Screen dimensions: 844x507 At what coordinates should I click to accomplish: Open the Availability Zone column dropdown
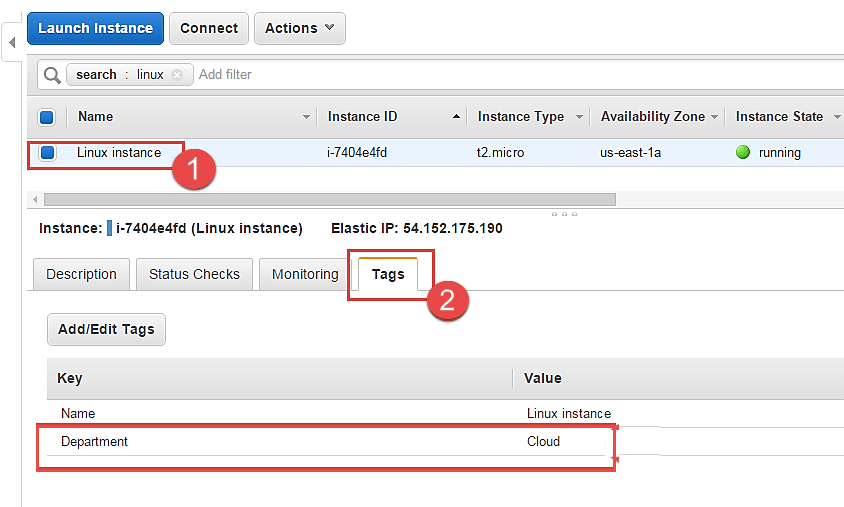(x=714, y=117)
